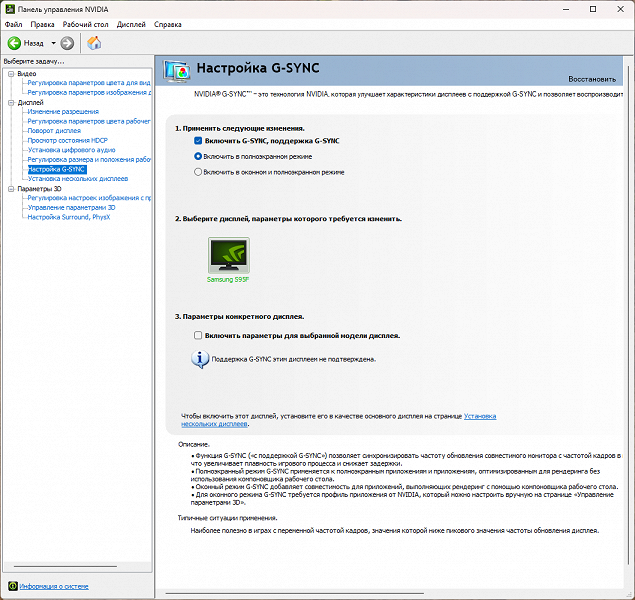Viewport: 635px width, 600px height.
Task: Click the NVIDIA system information icon
Action: coord(13,586)
